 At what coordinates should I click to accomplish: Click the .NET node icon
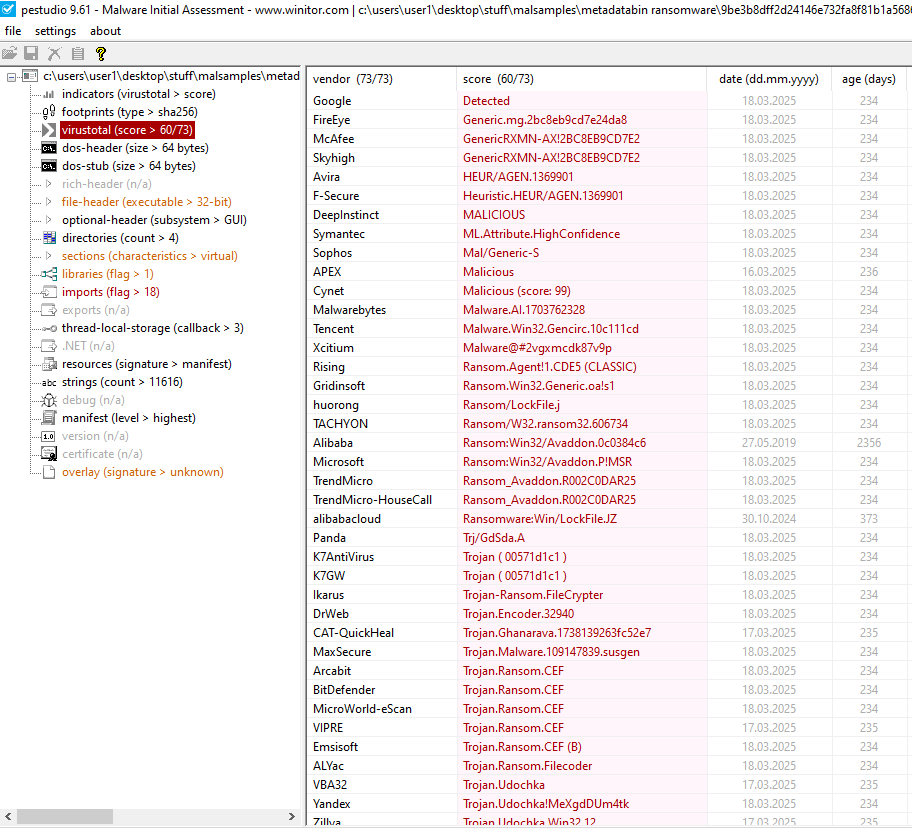[x=49, y=346]
